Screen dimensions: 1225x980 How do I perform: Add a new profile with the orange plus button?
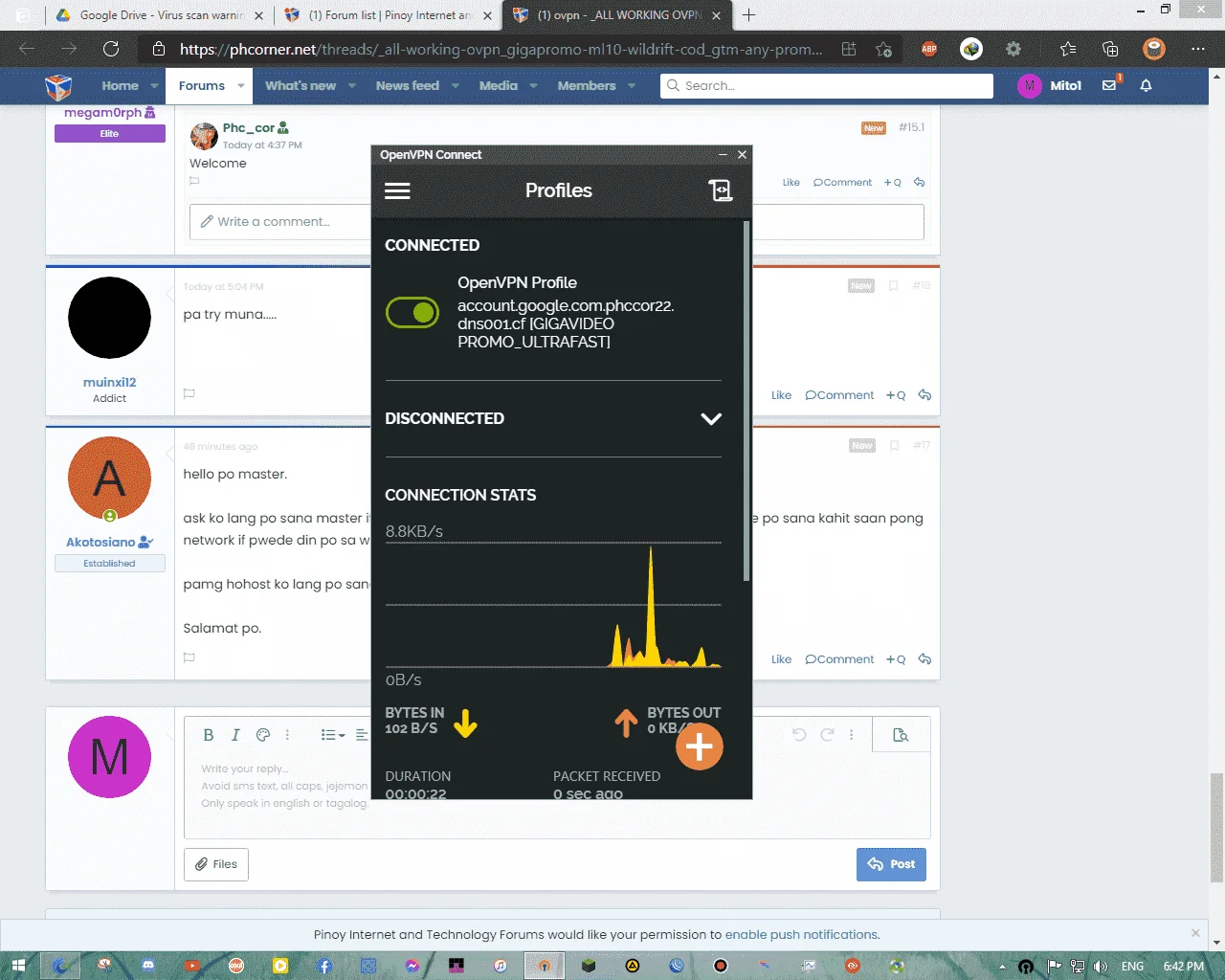click(x=700, y=746)
